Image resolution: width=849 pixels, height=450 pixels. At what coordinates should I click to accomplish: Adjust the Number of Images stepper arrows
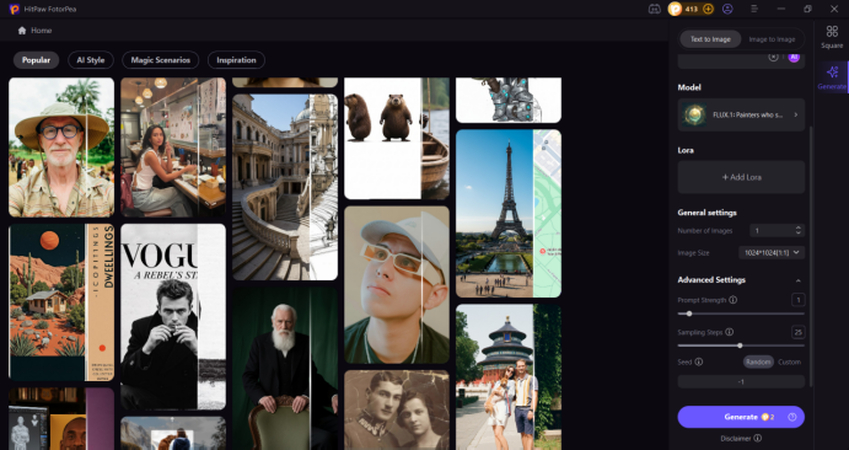coord(798,231)
